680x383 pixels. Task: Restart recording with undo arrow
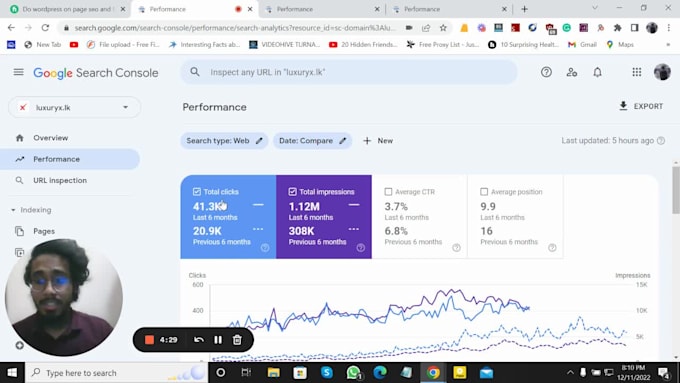[199, 340]
